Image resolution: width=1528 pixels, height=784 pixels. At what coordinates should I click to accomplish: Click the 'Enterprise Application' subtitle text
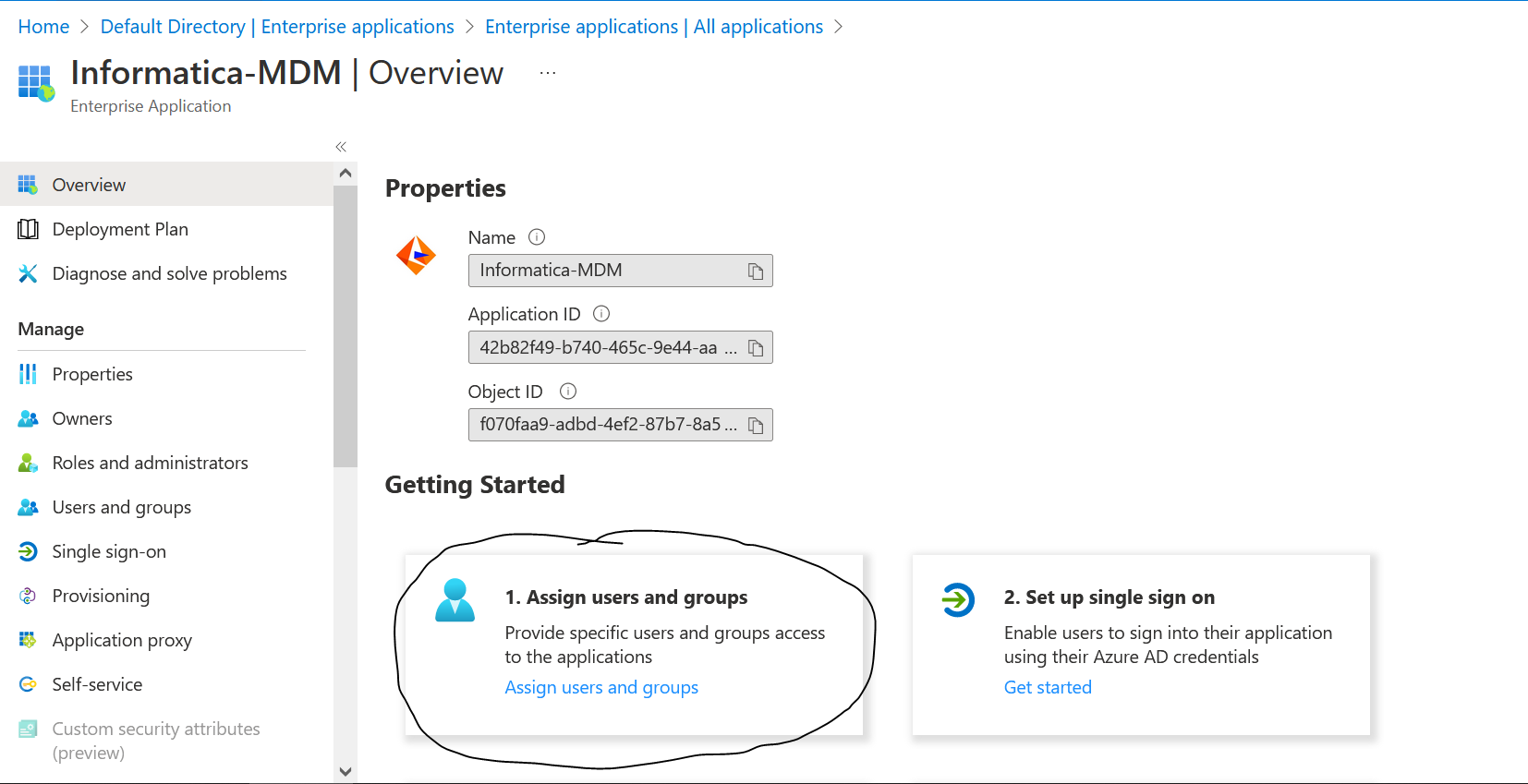(x=151, y=106)
